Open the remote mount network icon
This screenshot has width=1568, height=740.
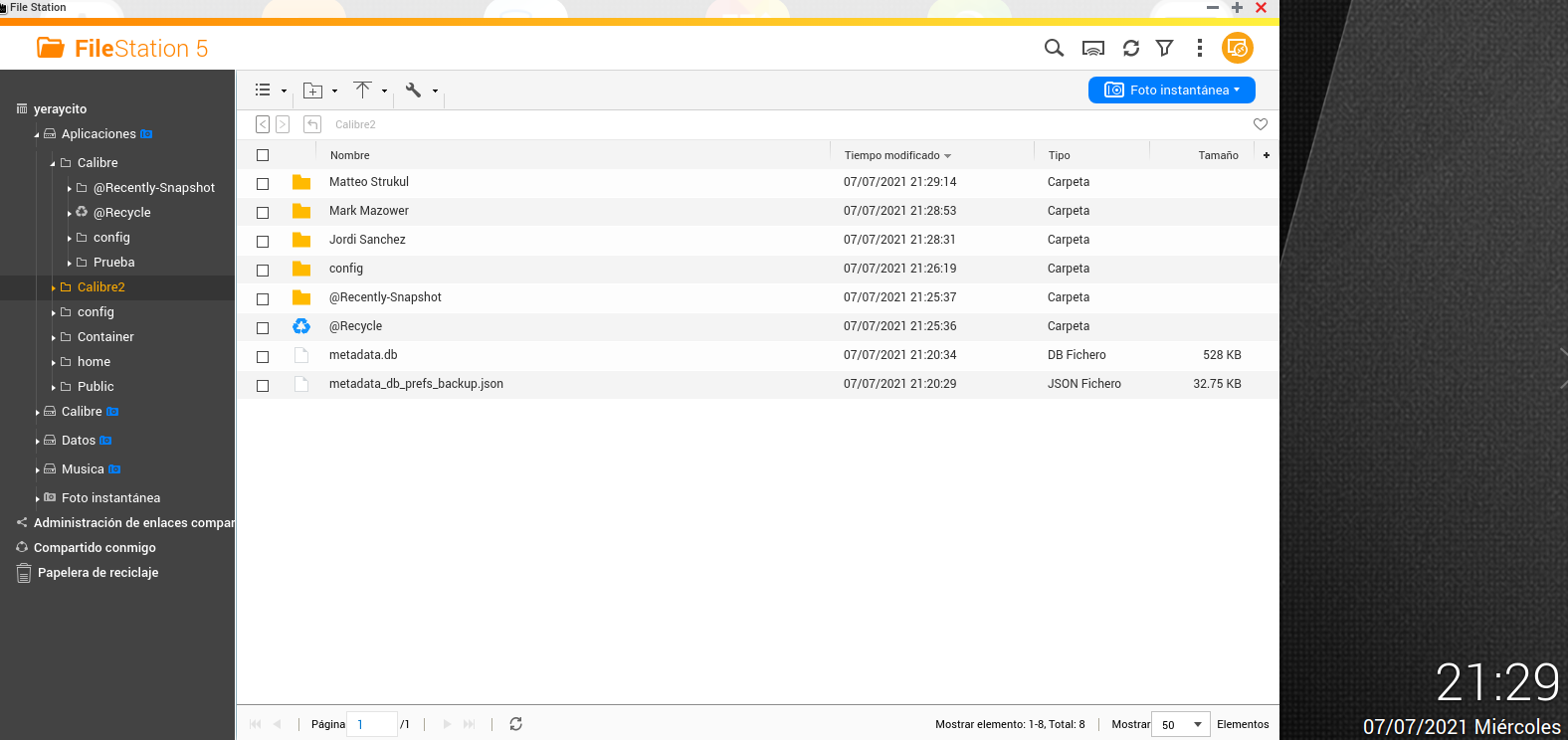(1093, 48)
